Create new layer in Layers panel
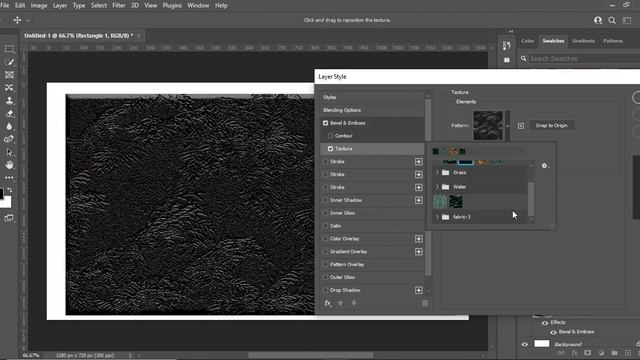Image resolution: width=640 pixels, height=360 pixels. pos(628,353)
